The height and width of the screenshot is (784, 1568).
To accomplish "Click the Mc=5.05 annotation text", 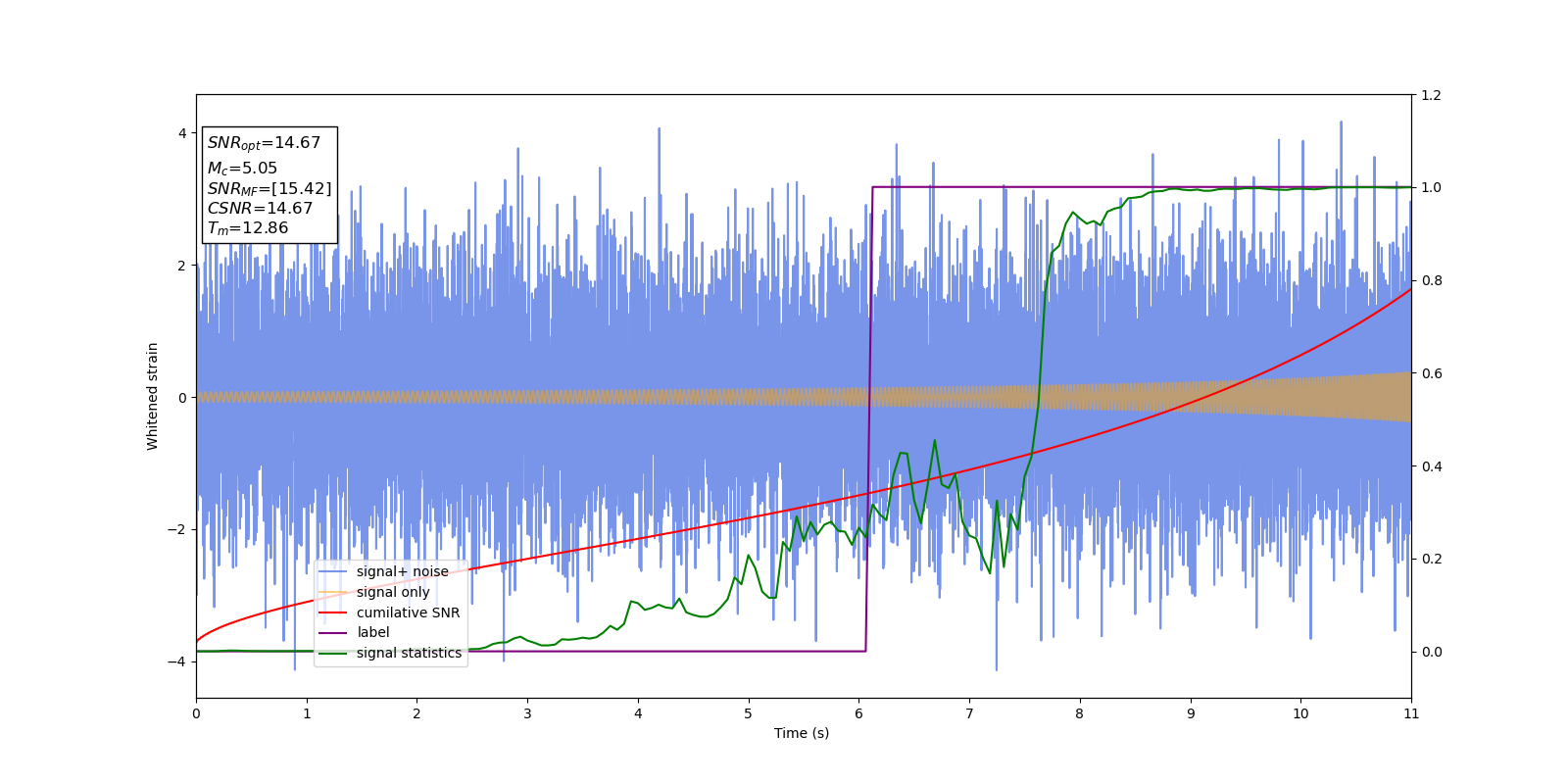I will 242,169.
